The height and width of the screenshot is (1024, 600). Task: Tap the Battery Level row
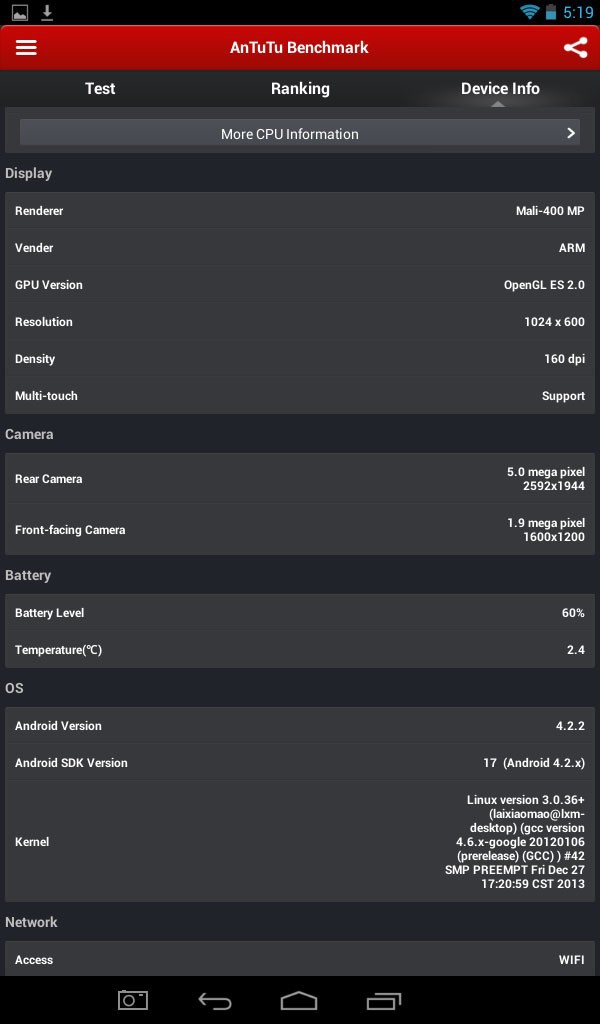point(300,613)
